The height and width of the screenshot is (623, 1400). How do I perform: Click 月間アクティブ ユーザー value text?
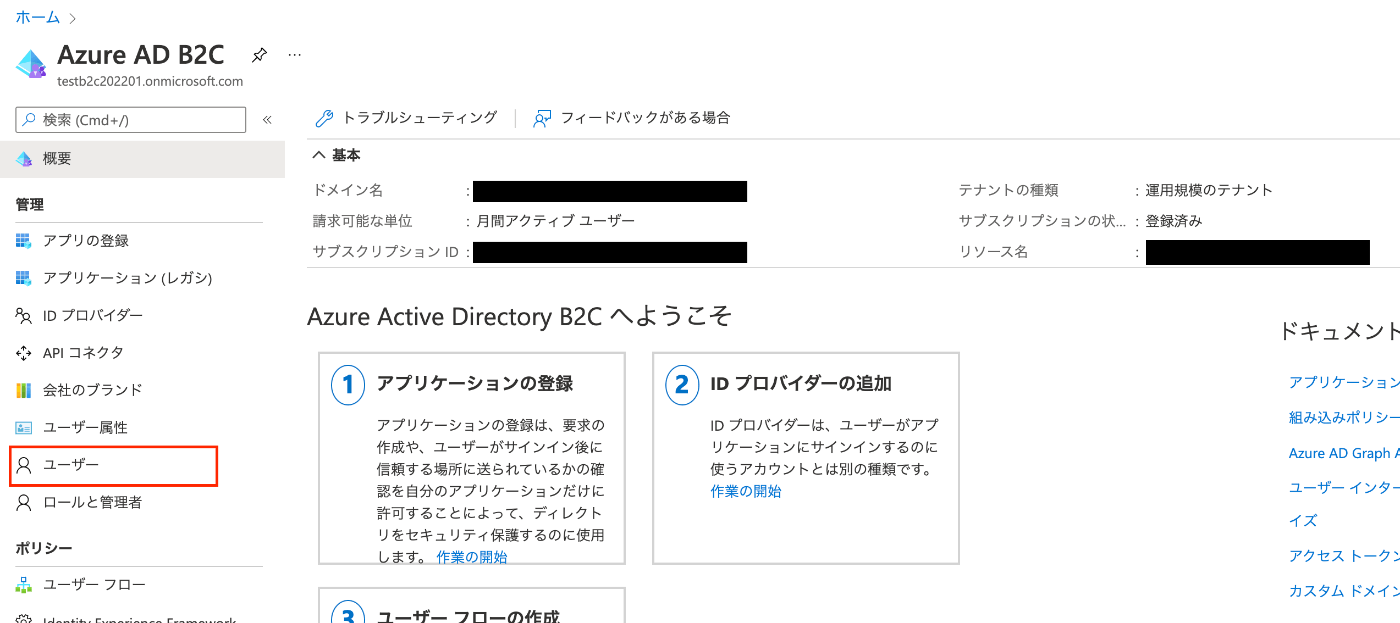556,221
